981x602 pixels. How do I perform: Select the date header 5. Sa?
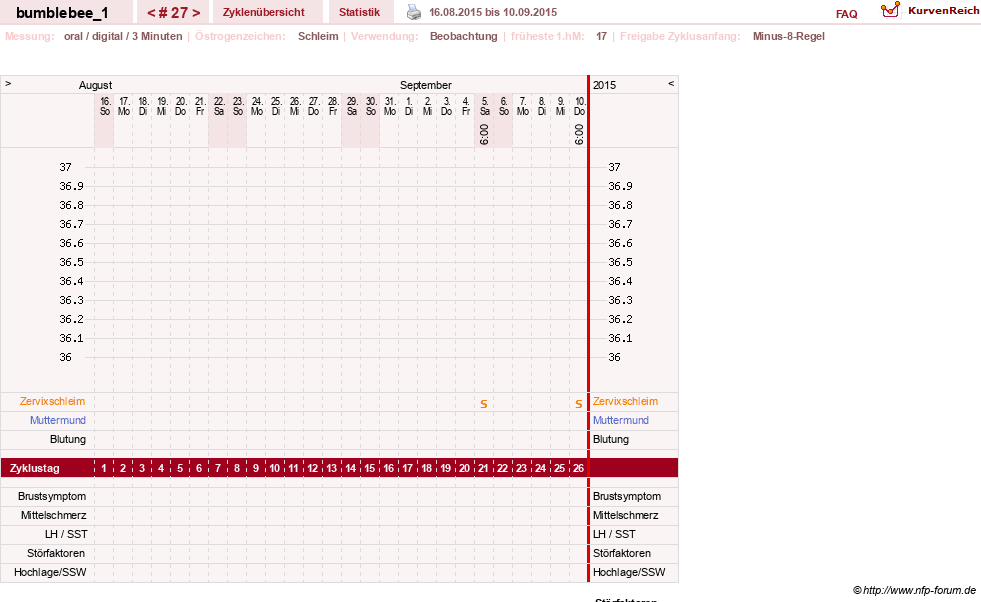click(x=485, y=106)
